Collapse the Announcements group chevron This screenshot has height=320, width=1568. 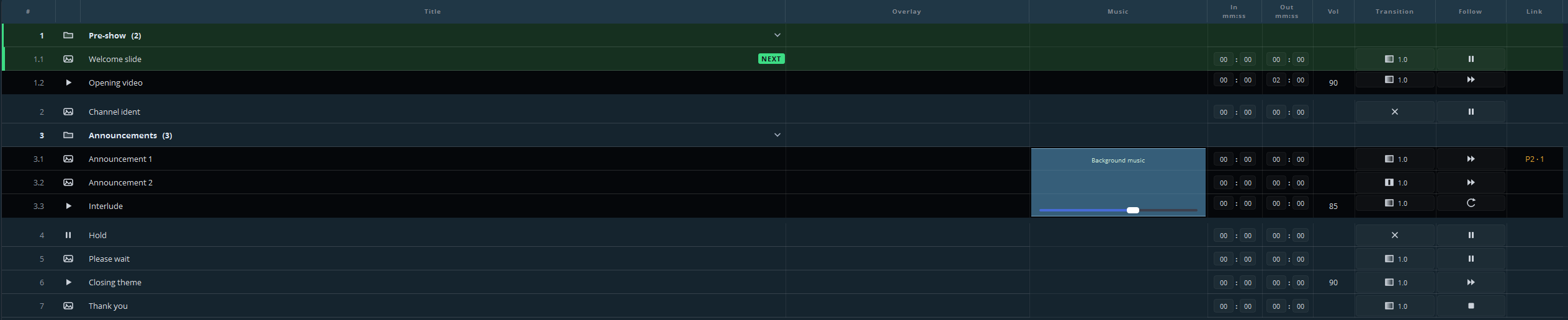[x=777, y=135]
